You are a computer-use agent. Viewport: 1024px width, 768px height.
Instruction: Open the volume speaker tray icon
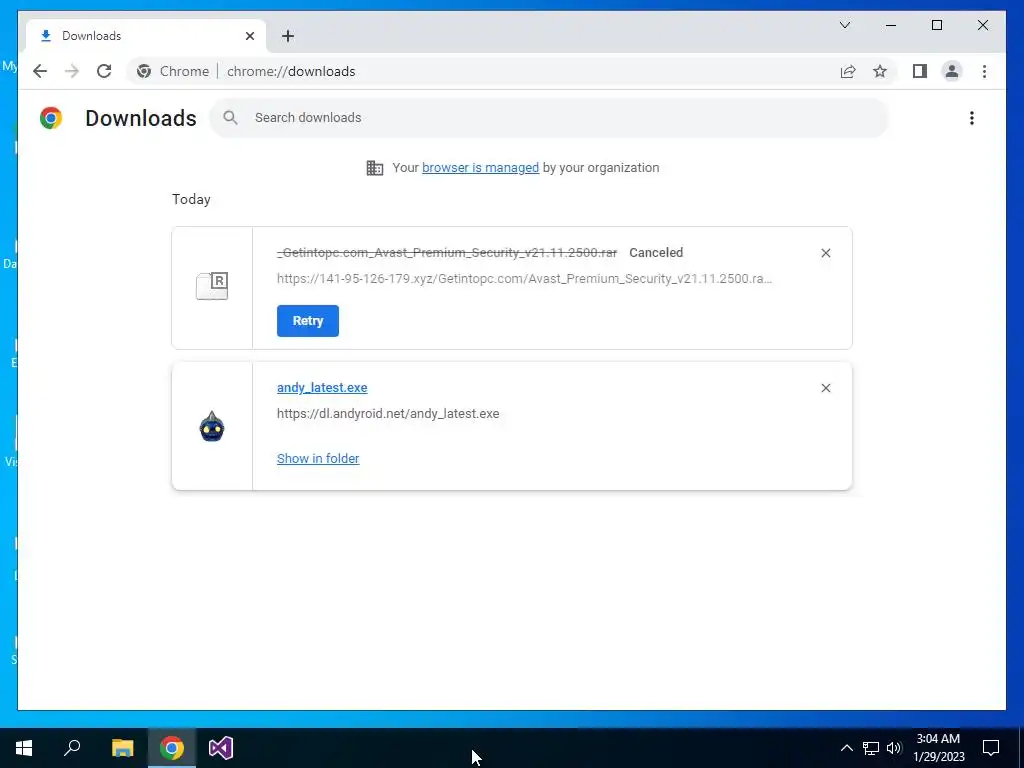pos(894,748)
